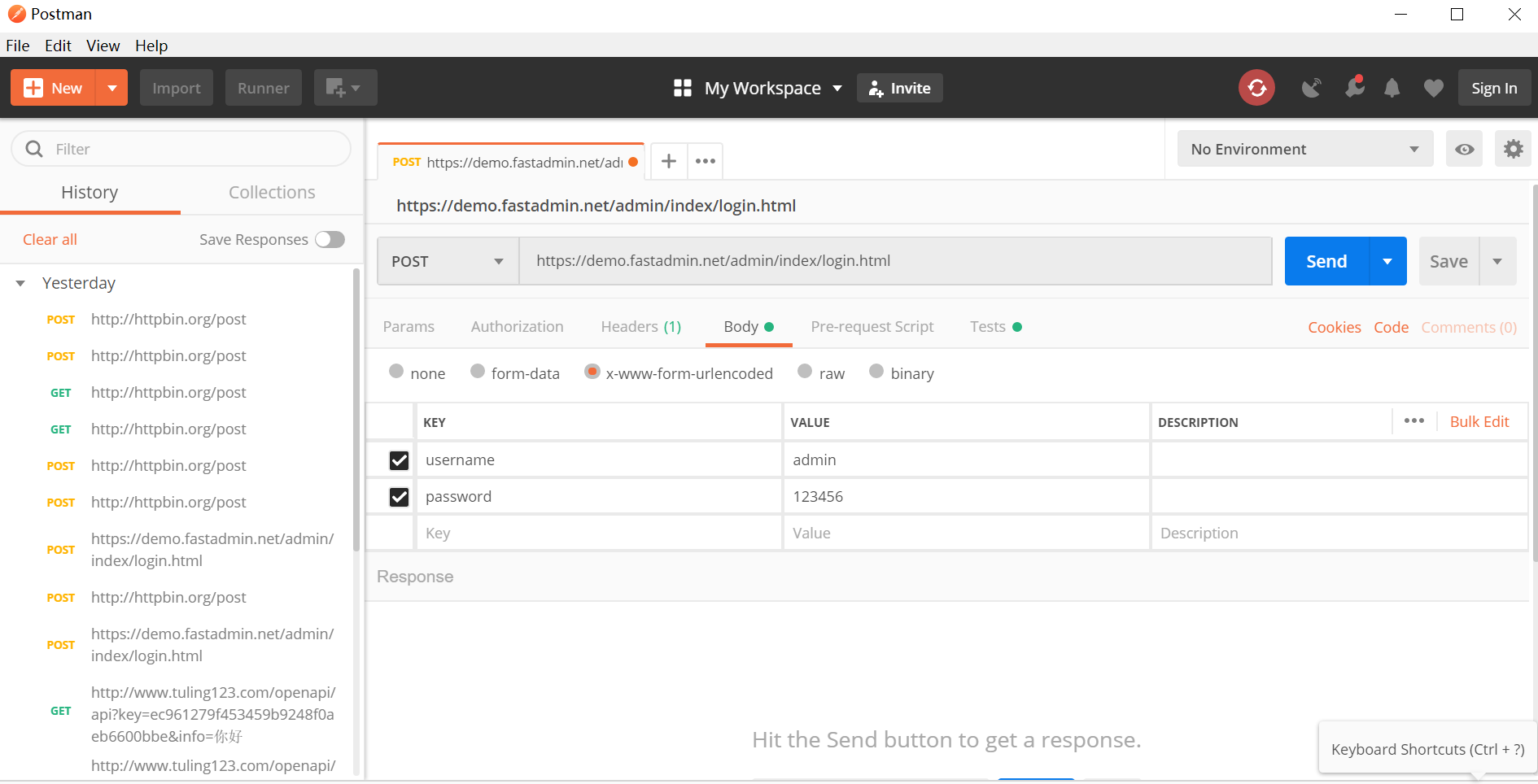Open column options ellipsis near Bulk Edit

coord(1413,420)
